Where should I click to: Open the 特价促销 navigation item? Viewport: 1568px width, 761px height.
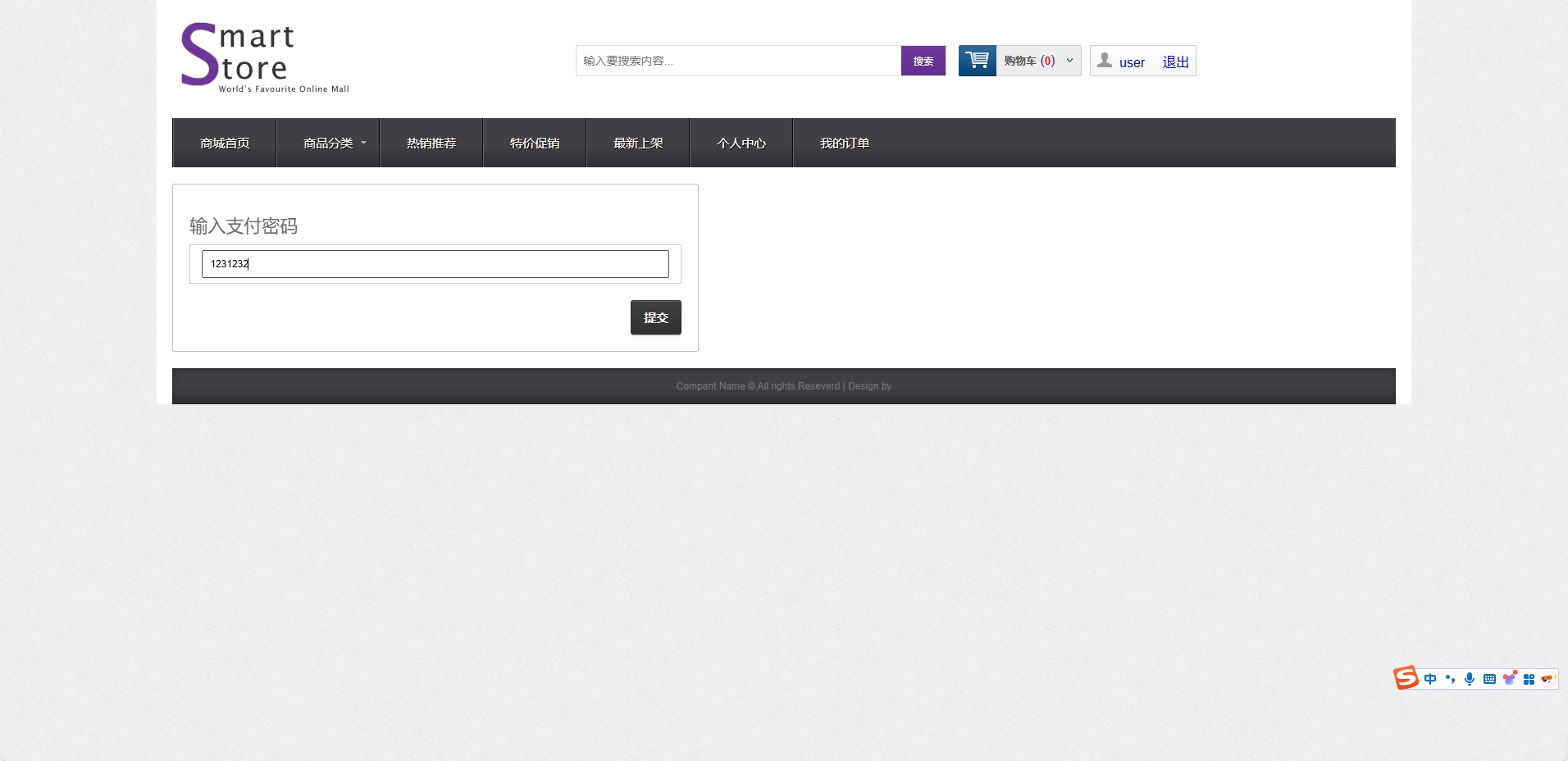pos(535,143)
